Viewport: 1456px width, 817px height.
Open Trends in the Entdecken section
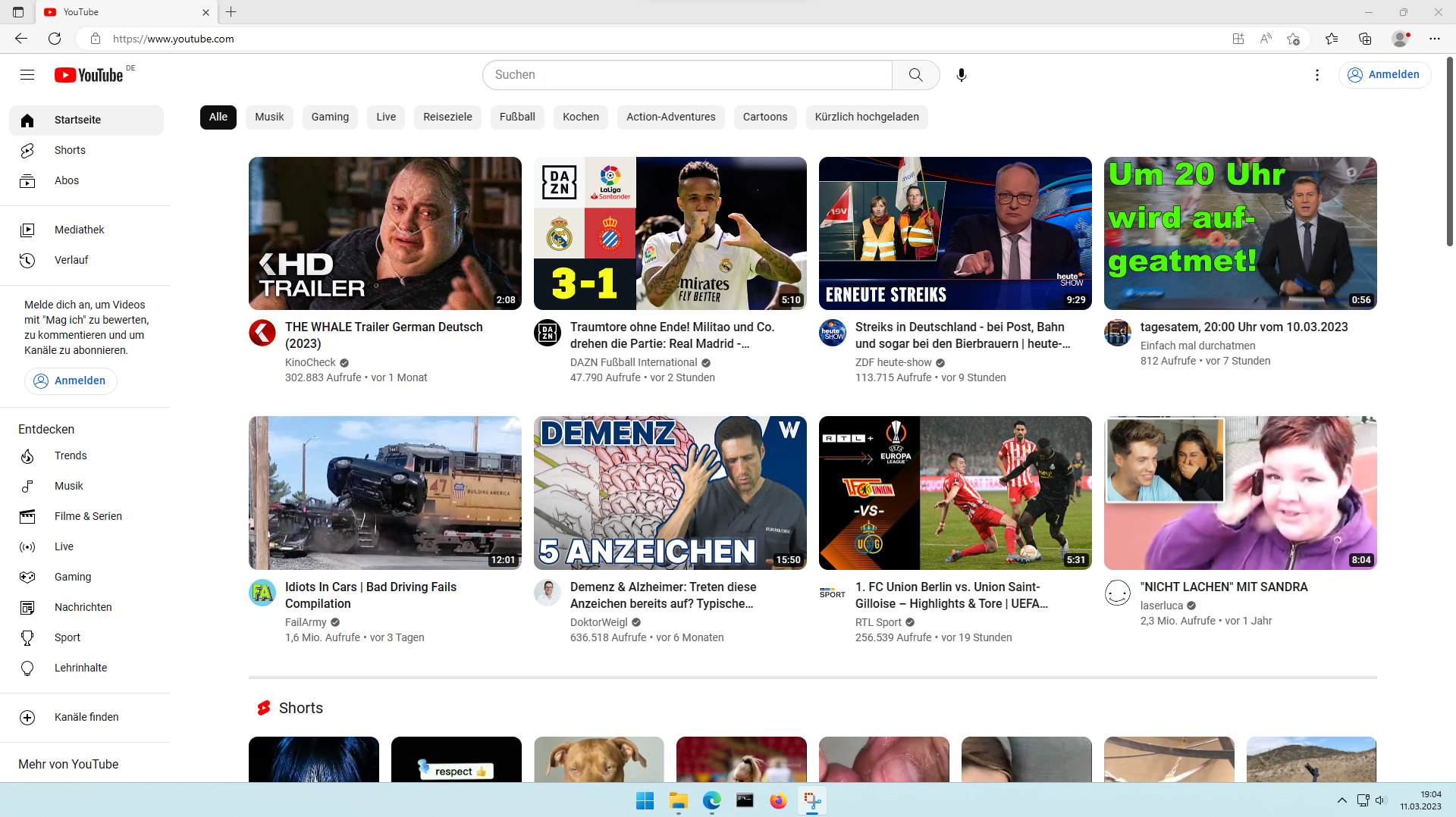click(x=86, y=455)
